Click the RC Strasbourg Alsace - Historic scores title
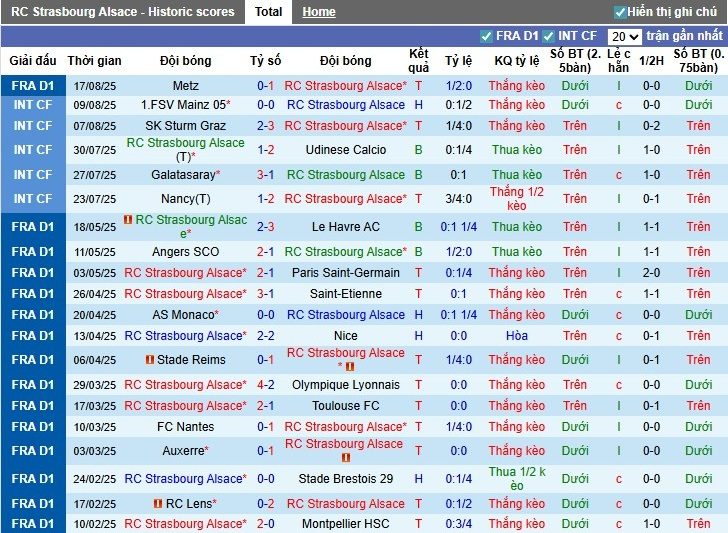 [x=123, y=12]
